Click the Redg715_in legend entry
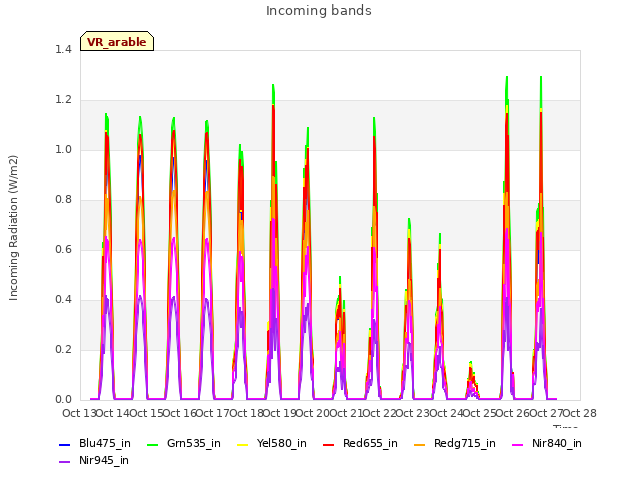 (455, 443)
